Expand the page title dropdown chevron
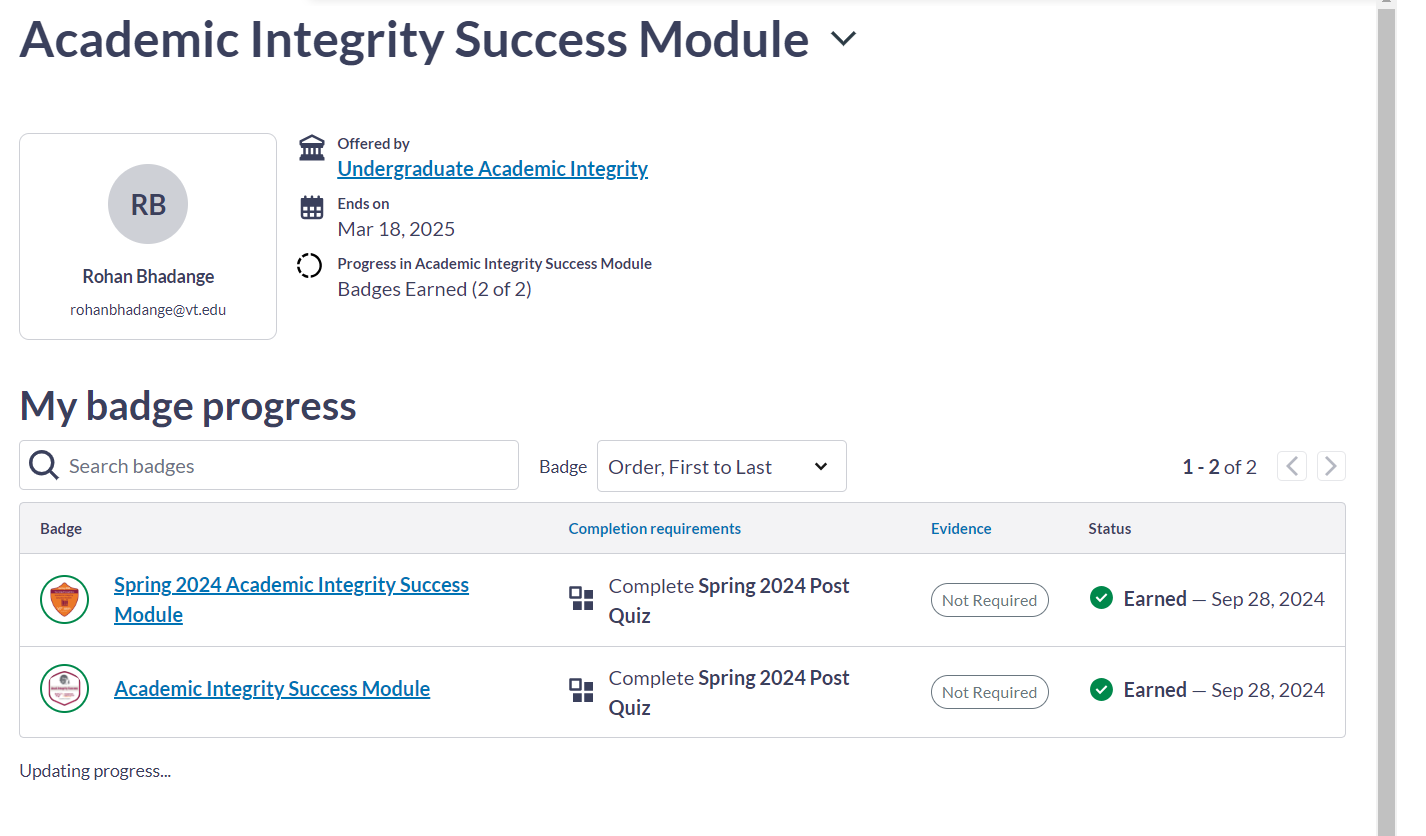1426x836 pixels. [843, 39]
